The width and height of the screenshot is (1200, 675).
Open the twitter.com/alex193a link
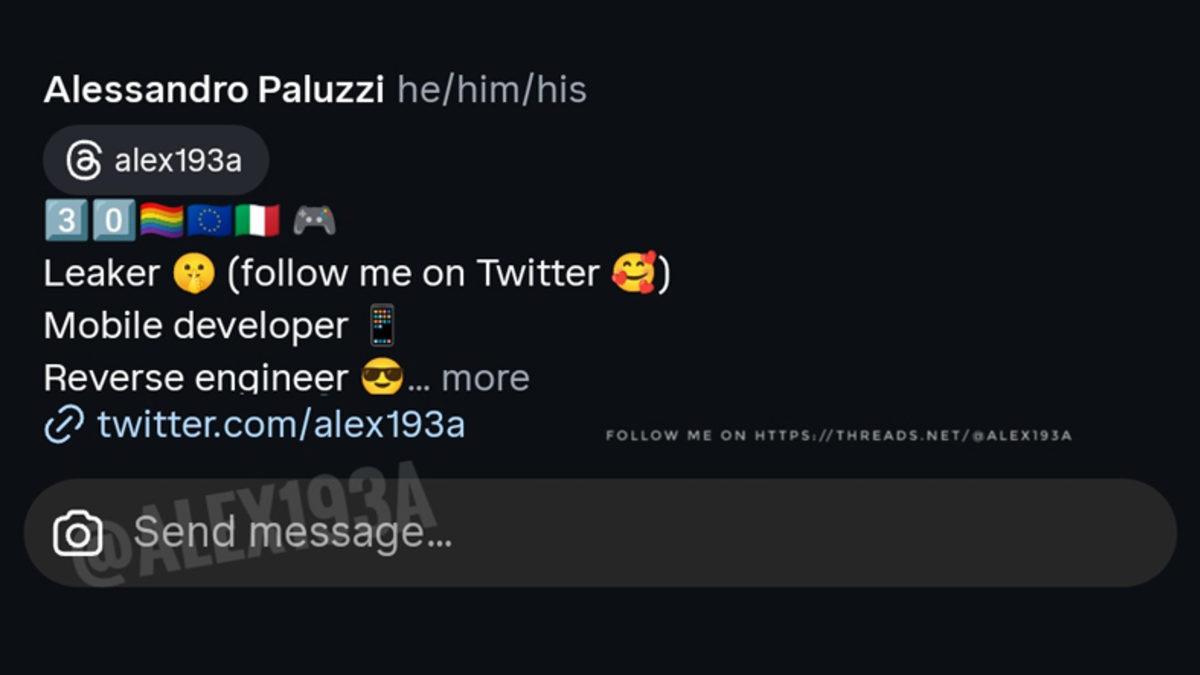281,425
